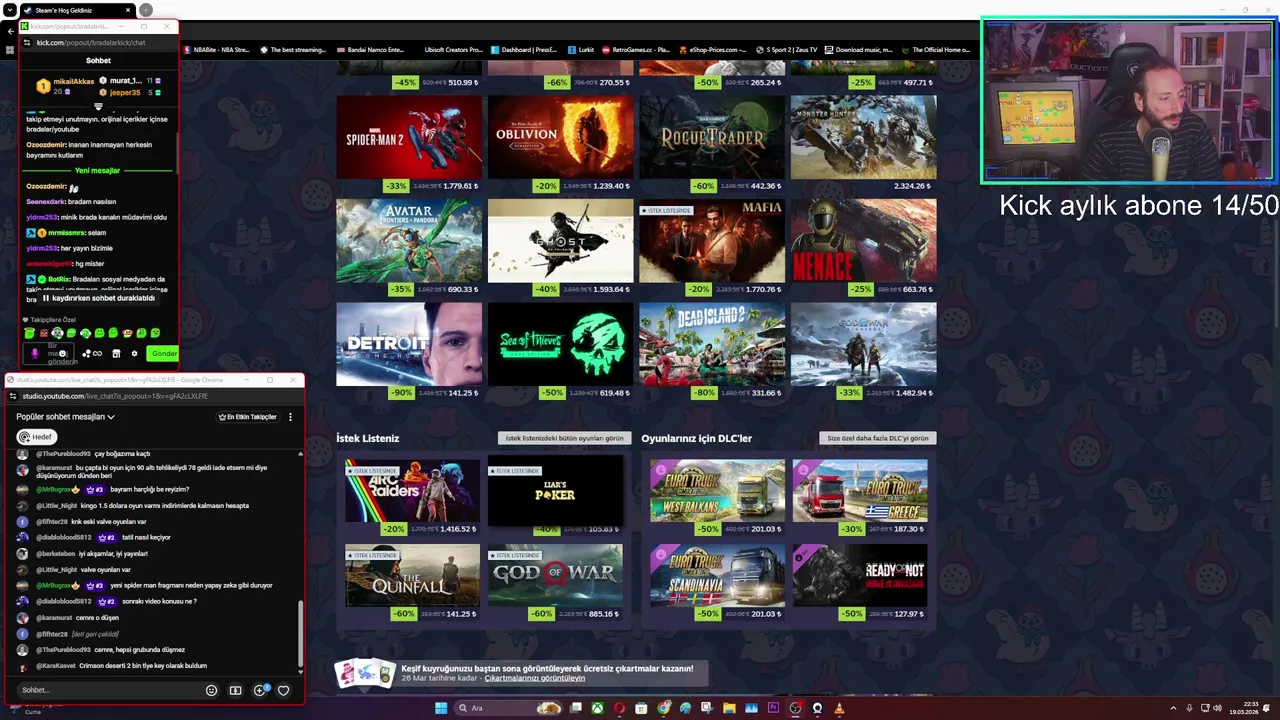Open Oblivion Remastered game thumbnail

560,137
